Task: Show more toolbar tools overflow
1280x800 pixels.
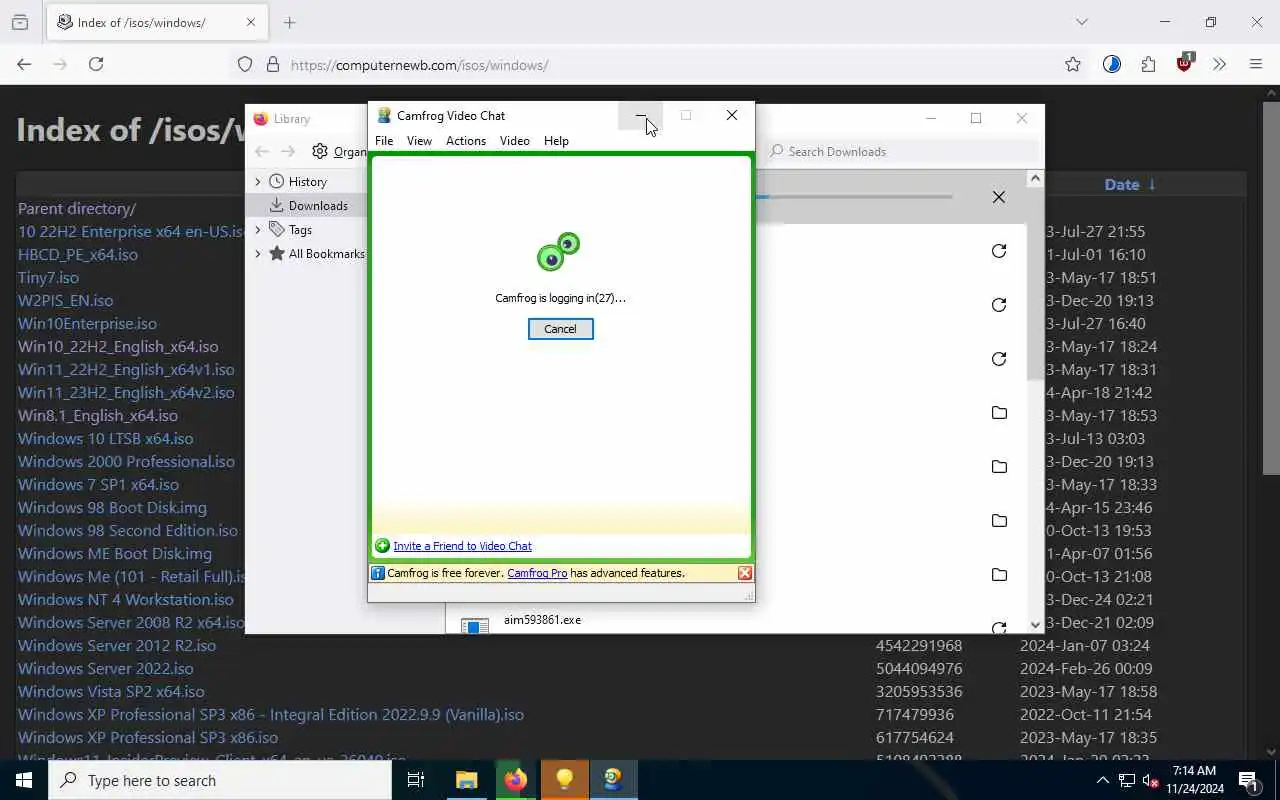Action: click(1219, 64)
